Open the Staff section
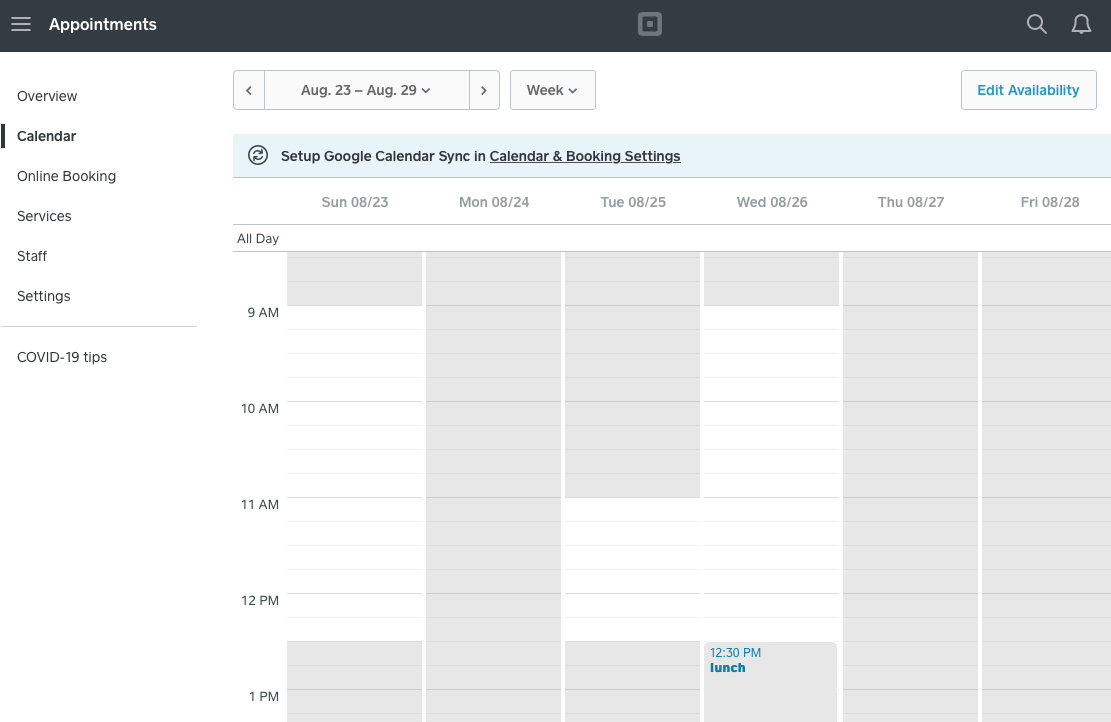The height and width of the screenshot is (722, 1111). (31, 256)
